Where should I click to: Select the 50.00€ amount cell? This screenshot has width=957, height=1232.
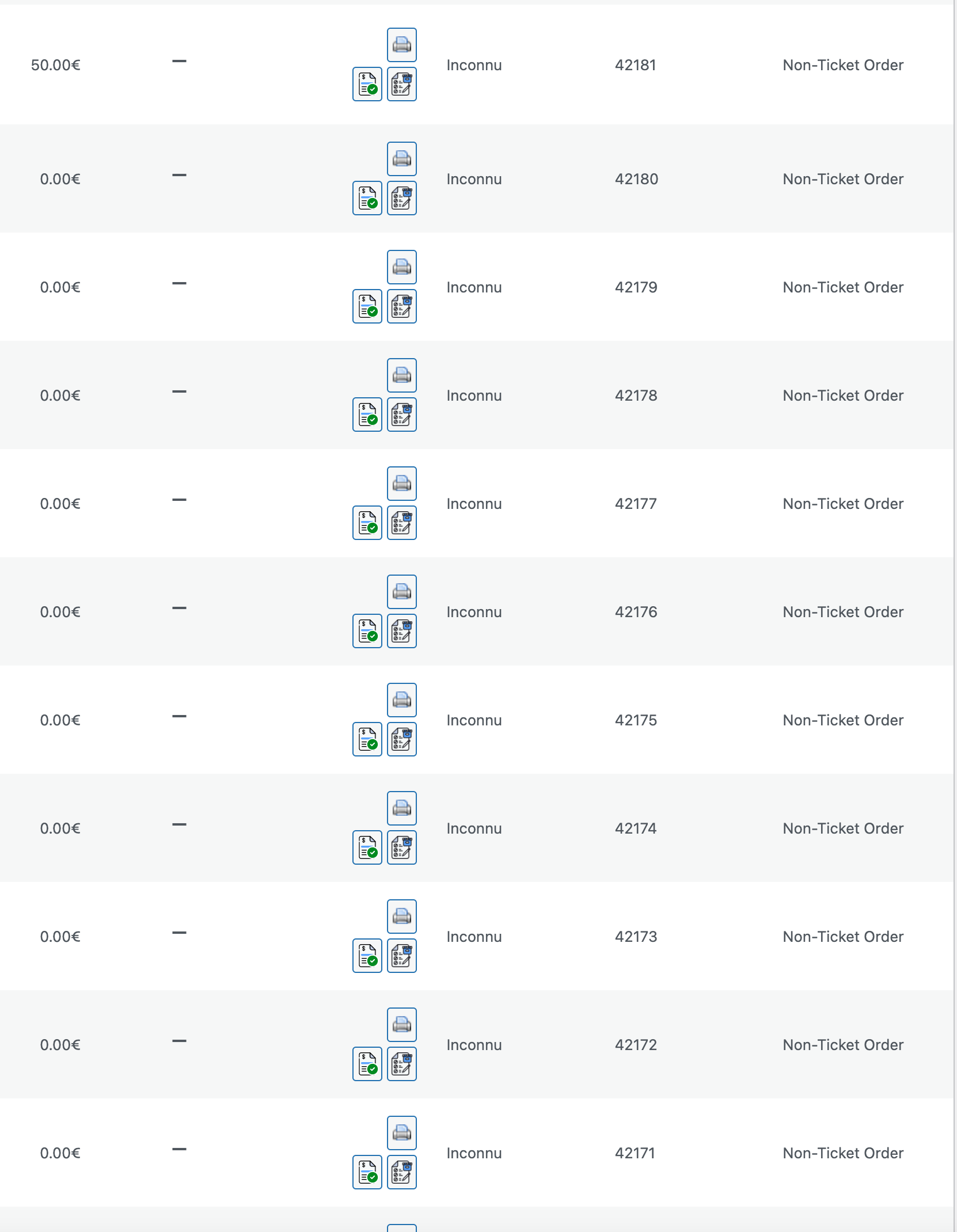[55, 65]
